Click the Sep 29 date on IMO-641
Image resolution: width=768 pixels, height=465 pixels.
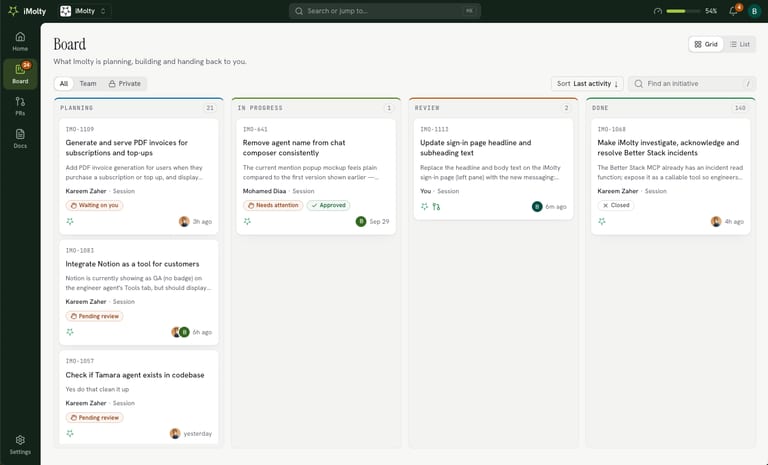(379, 221)
